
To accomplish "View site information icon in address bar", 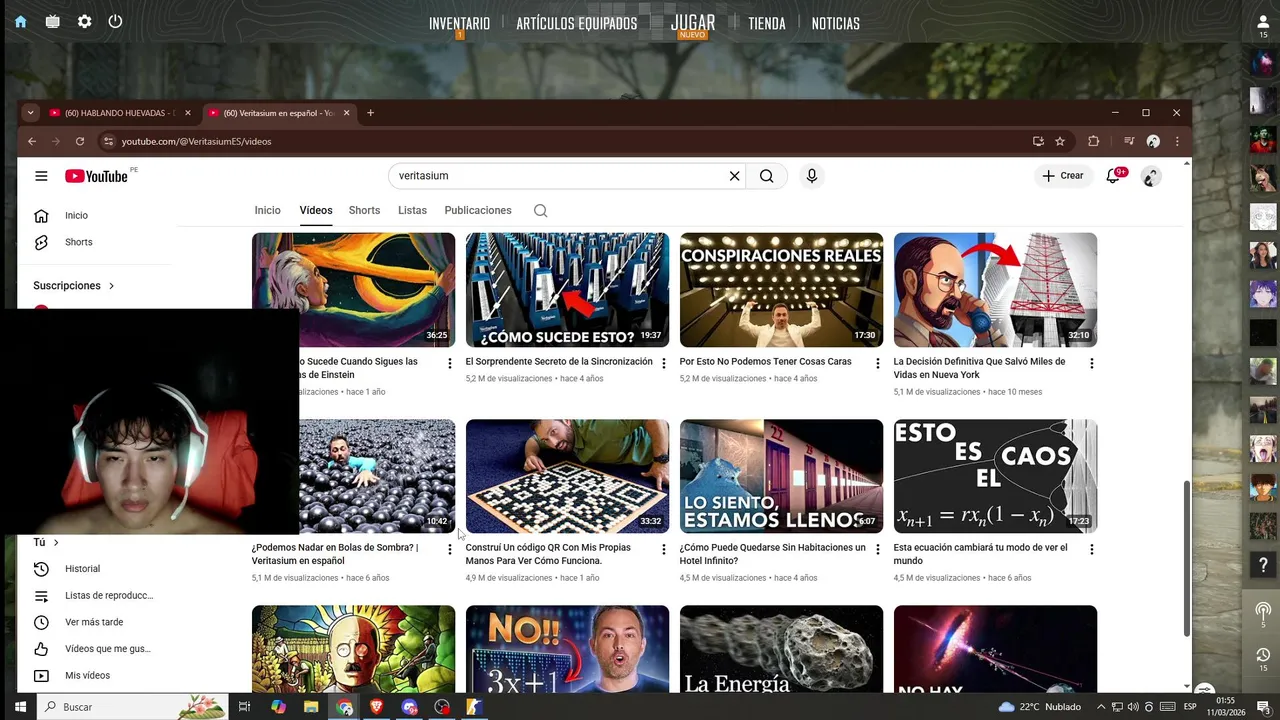I will click(x=107, y=141).
